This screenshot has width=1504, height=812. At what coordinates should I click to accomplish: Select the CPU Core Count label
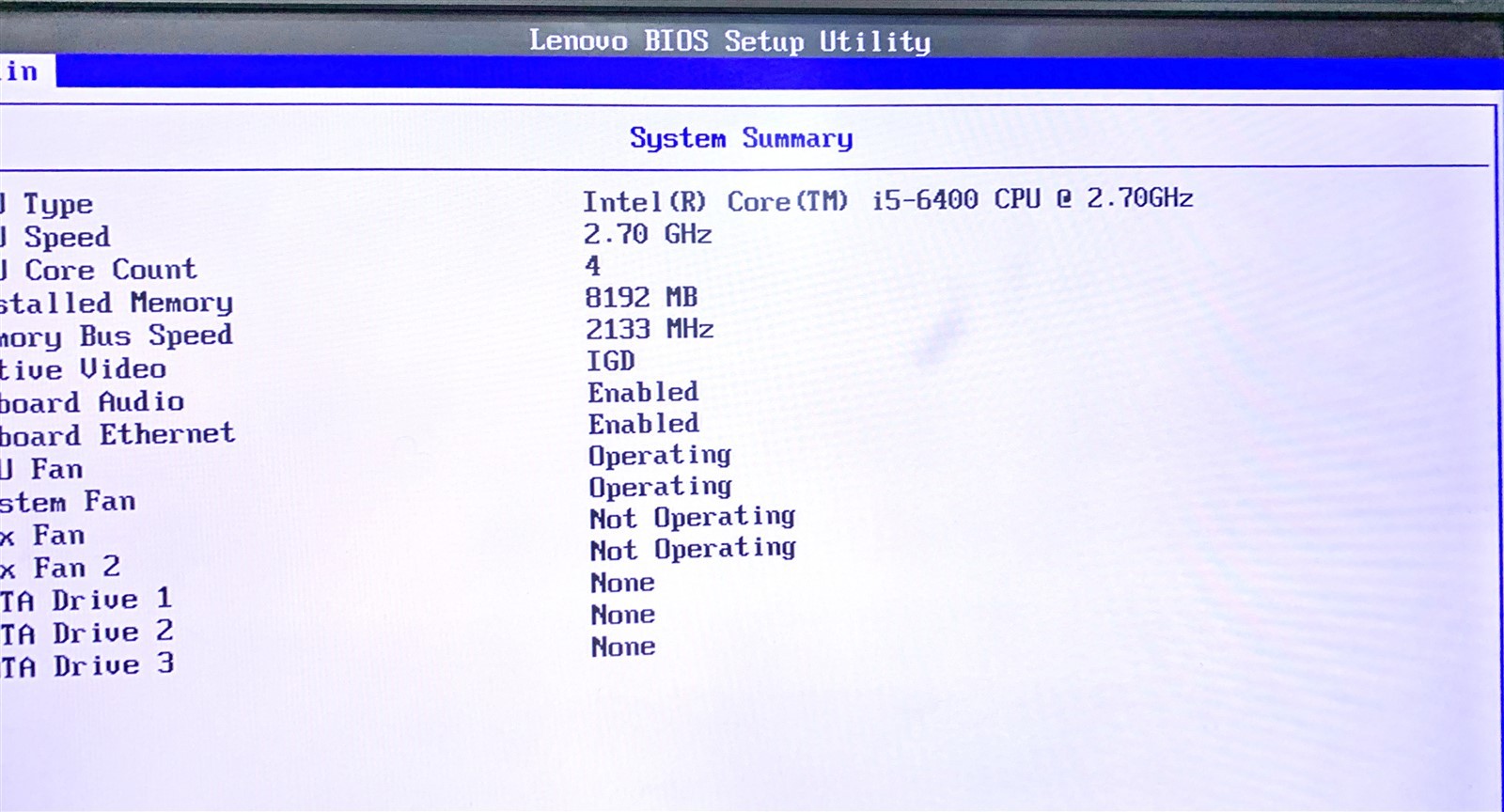point(99,270)
